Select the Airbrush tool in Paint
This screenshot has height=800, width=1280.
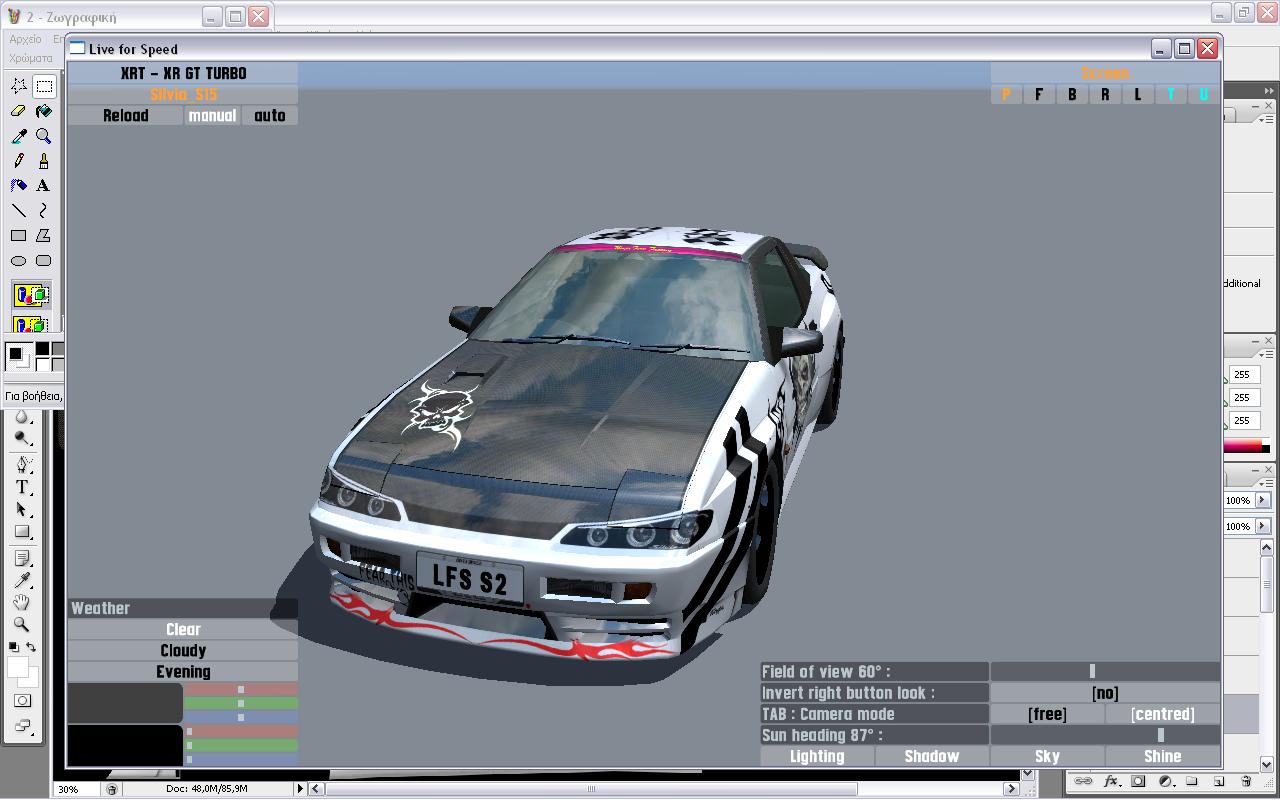19,186
